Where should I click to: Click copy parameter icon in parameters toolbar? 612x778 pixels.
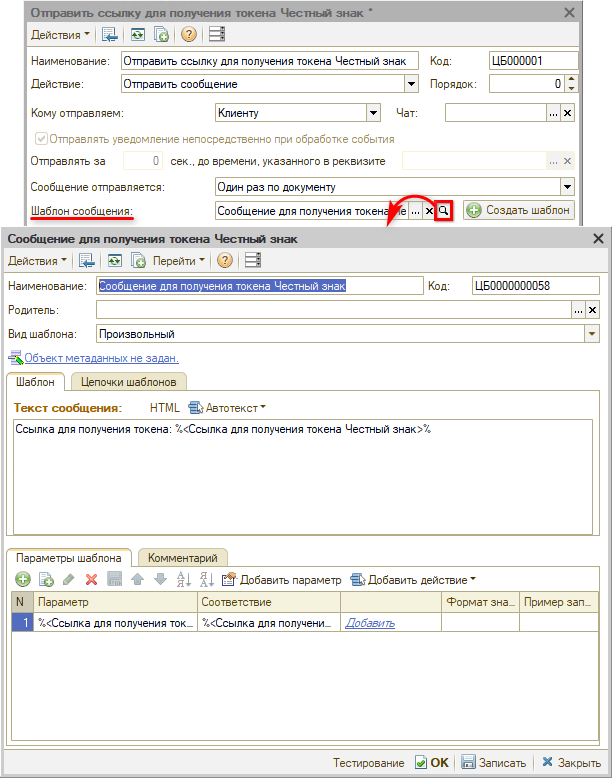(45, 579)
